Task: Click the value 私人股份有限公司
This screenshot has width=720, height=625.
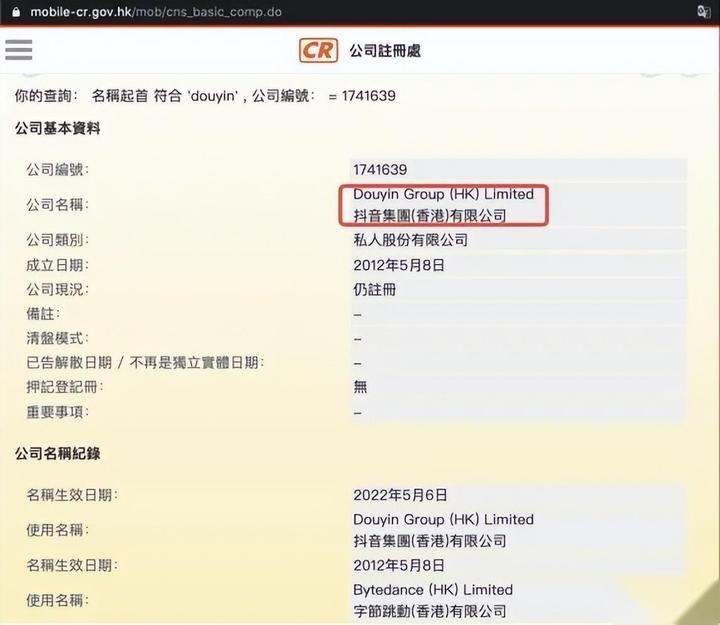Action: point(411,240)
